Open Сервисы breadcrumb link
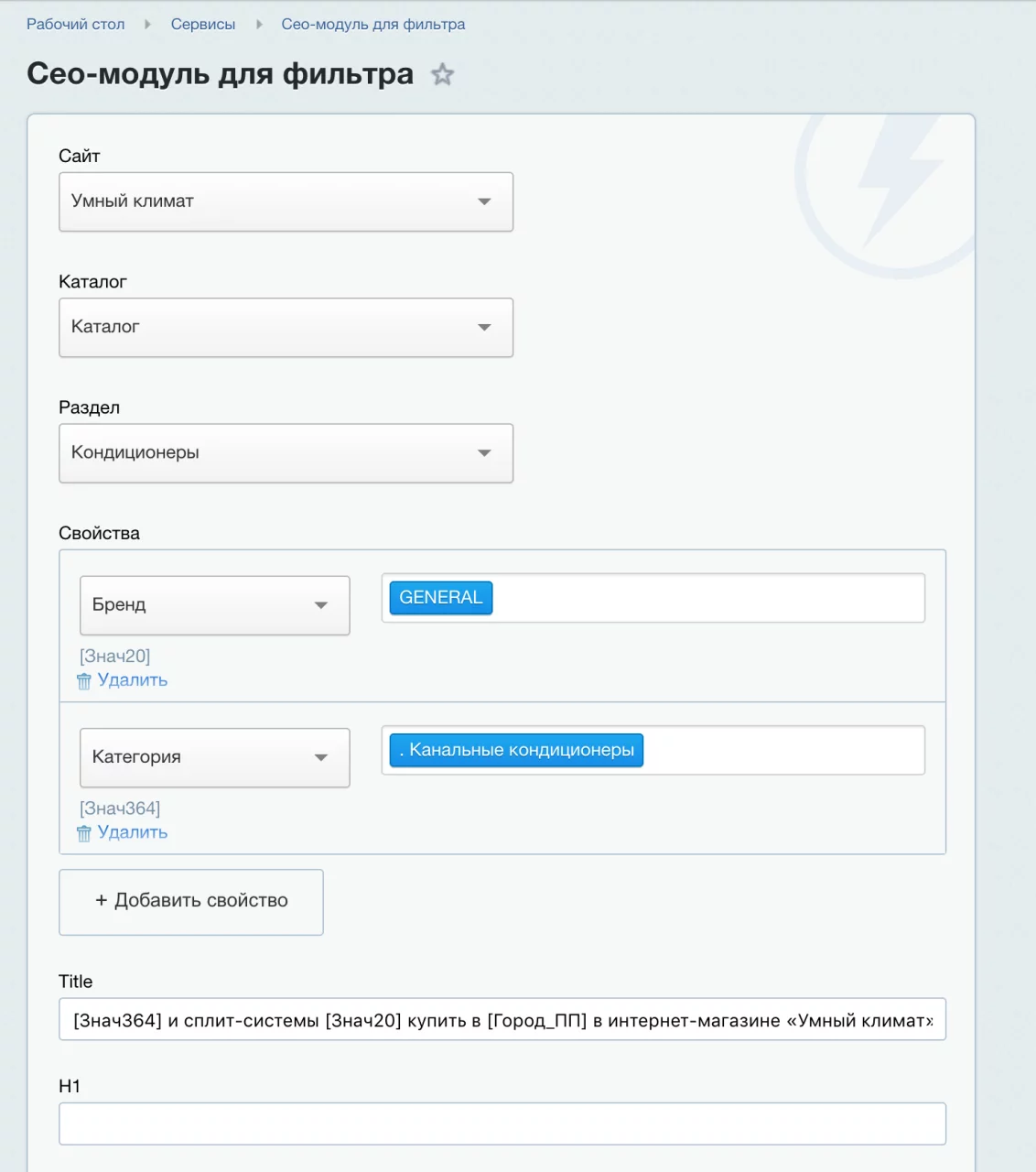 [x=202, y=25]
